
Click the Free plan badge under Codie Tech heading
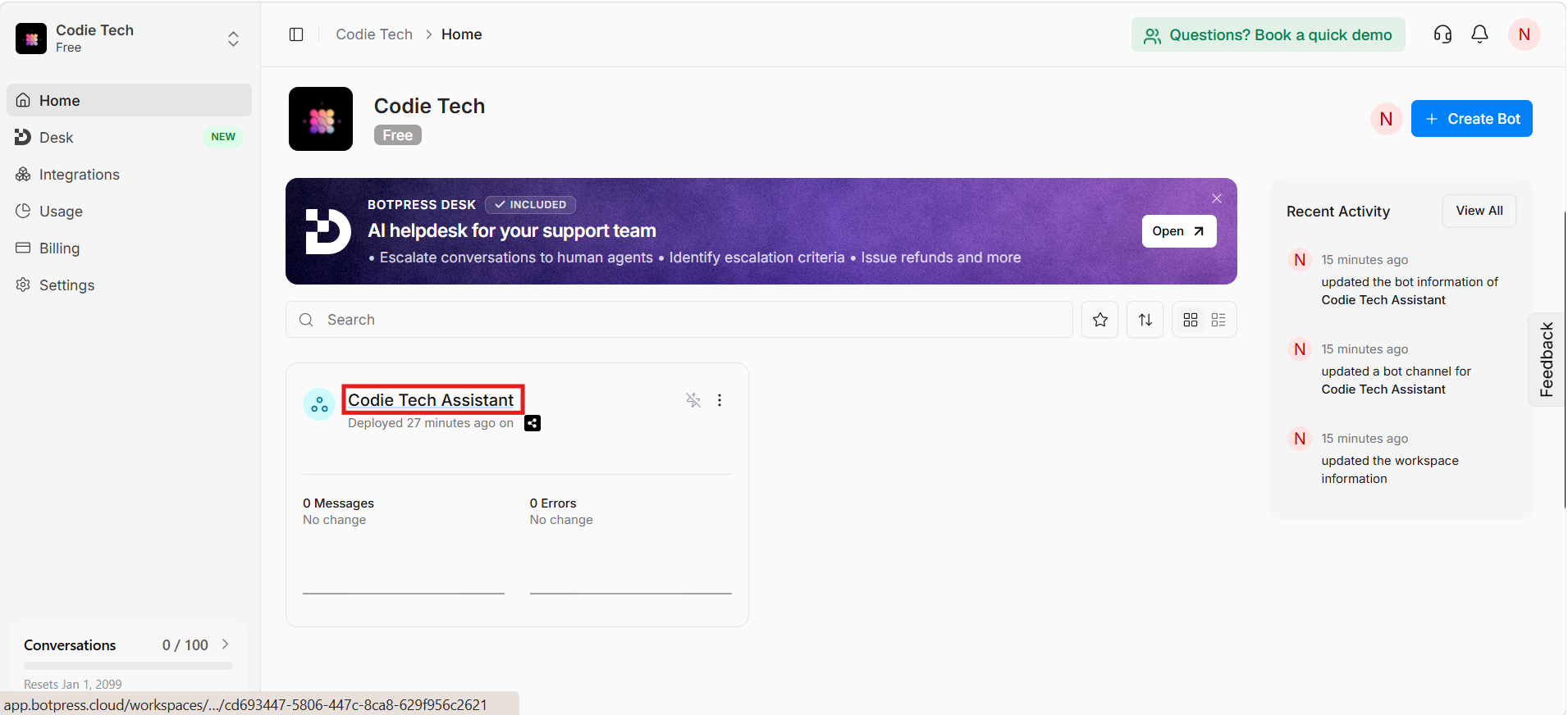[x=397, y=135]
